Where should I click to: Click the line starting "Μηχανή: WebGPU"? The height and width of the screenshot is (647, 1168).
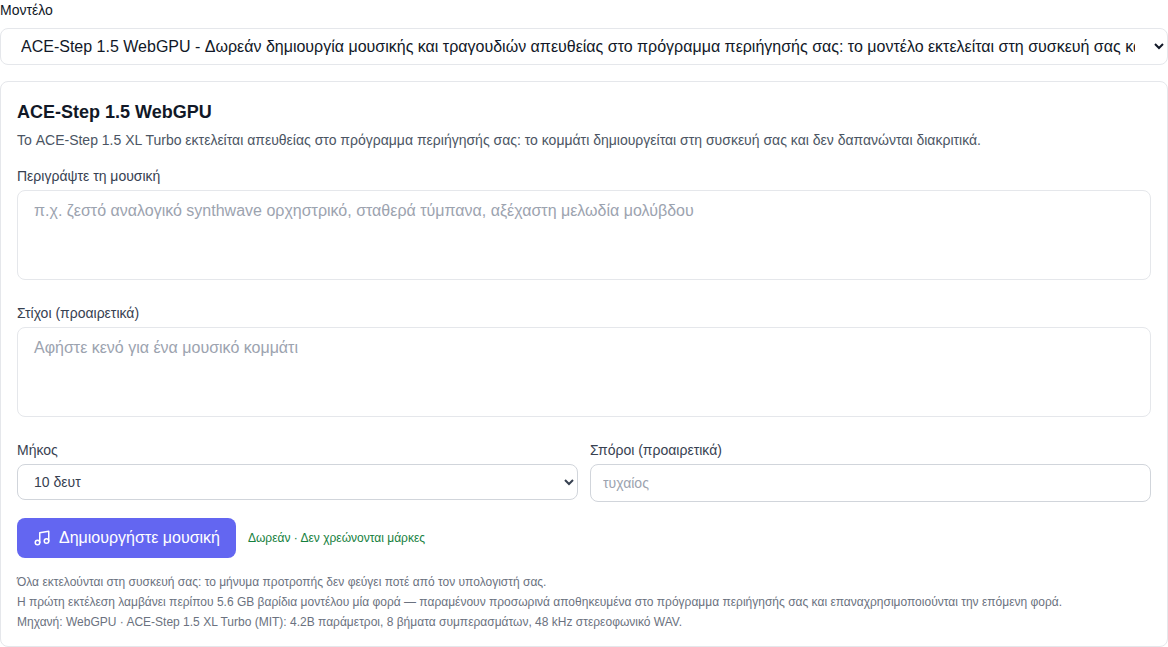click(x=349, y=622)
